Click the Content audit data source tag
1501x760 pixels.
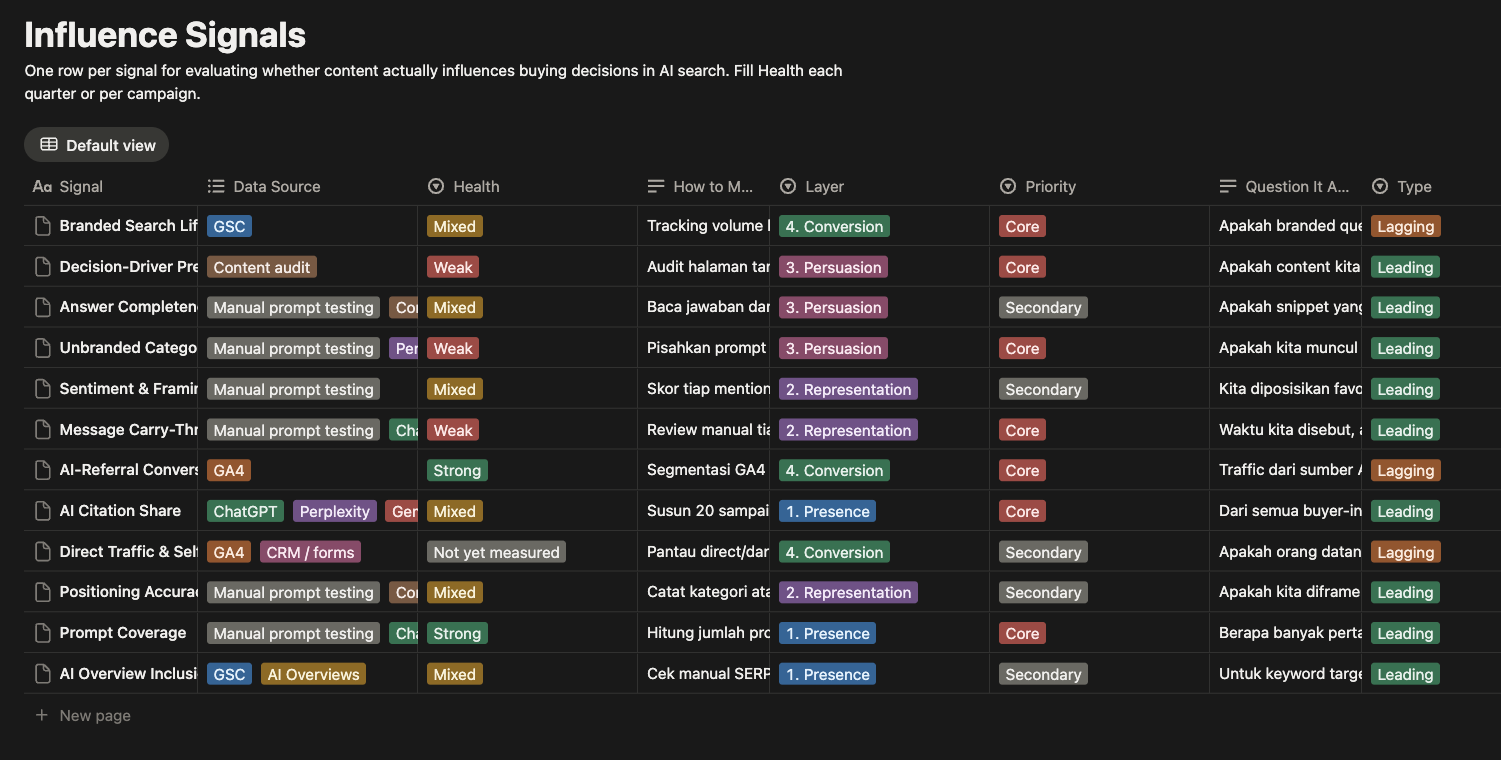[x=262, y=267]
